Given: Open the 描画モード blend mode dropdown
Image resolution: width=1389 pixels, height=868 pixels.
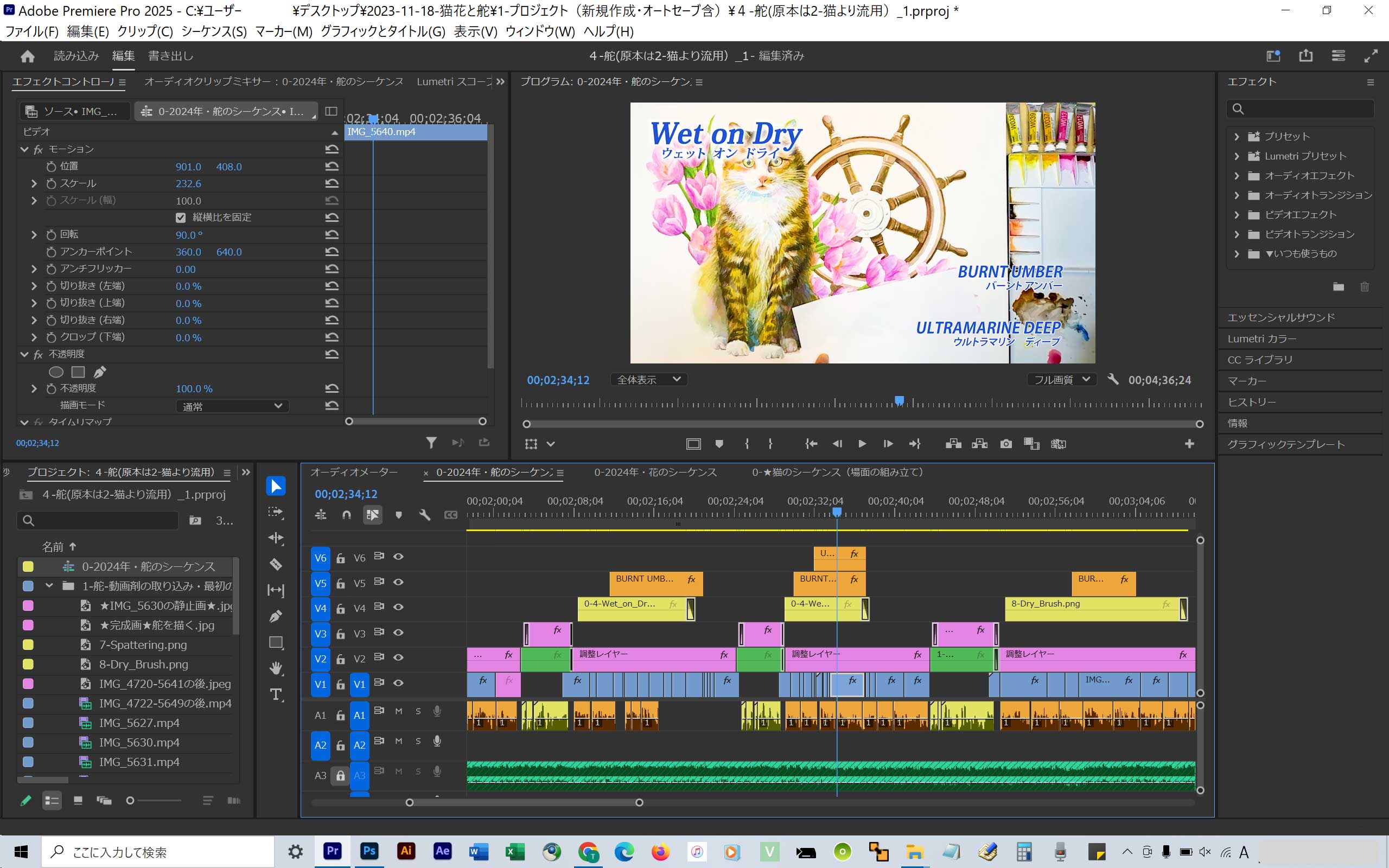Looking at the screenshot, I should point(232,406).
